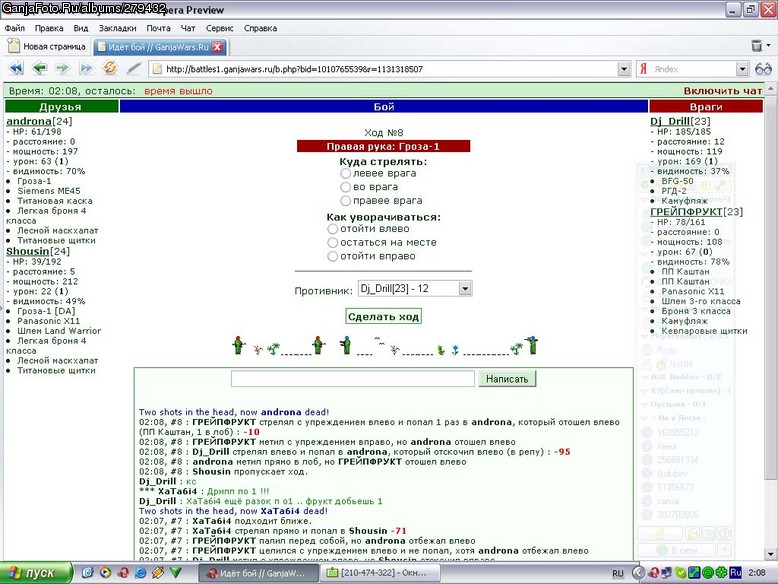Click the page icon in the address bar
Screen dimensions: 778x584
[x=157, y=69]
